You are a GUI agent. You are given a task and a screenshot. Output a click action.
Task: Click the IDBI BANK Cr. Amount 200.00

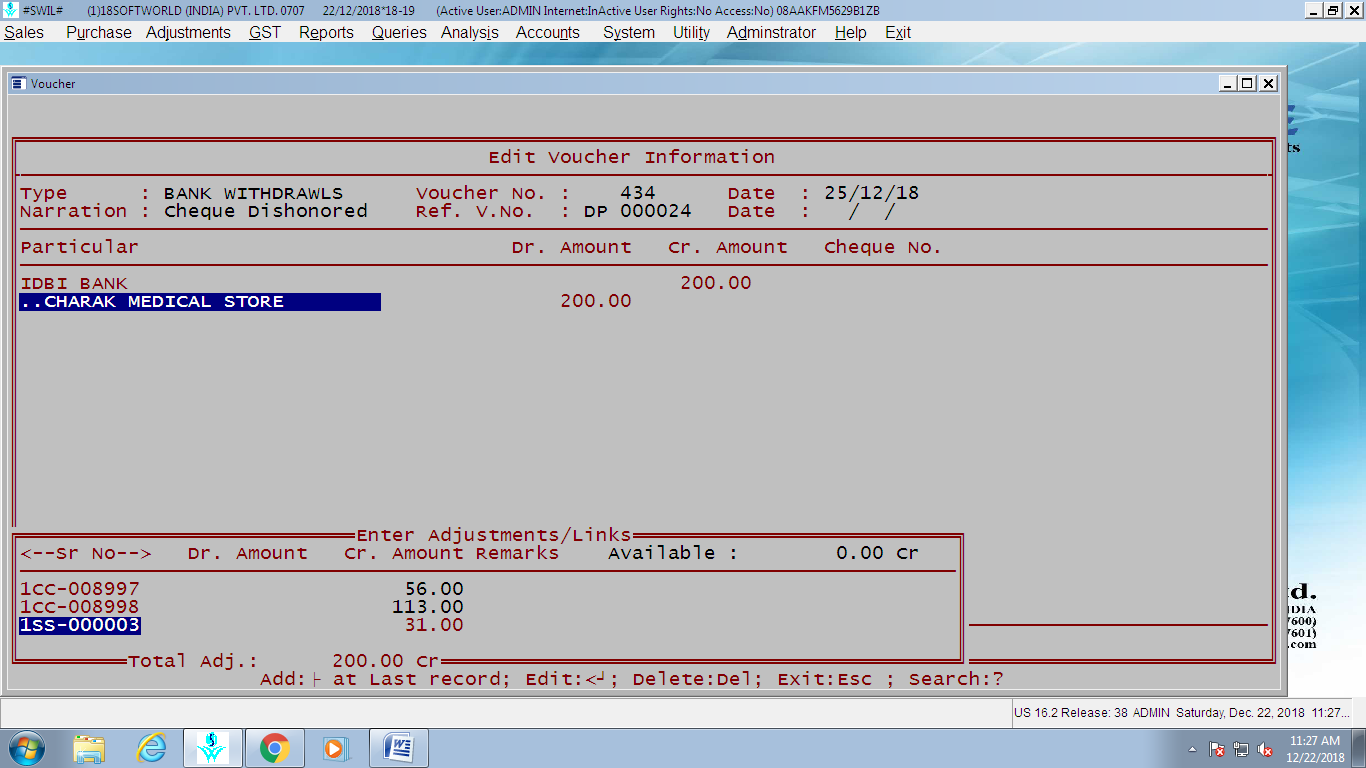(716, 284)
